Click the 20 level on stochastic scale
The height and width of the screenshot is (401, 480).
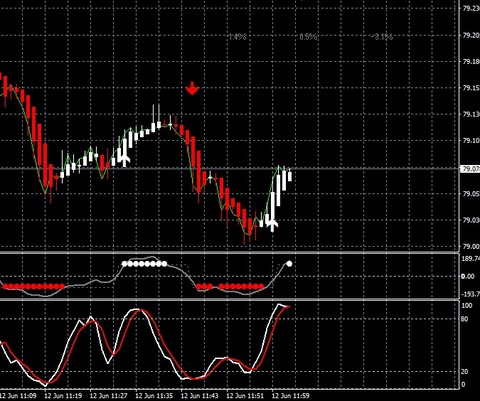click(x=465, y=371)
